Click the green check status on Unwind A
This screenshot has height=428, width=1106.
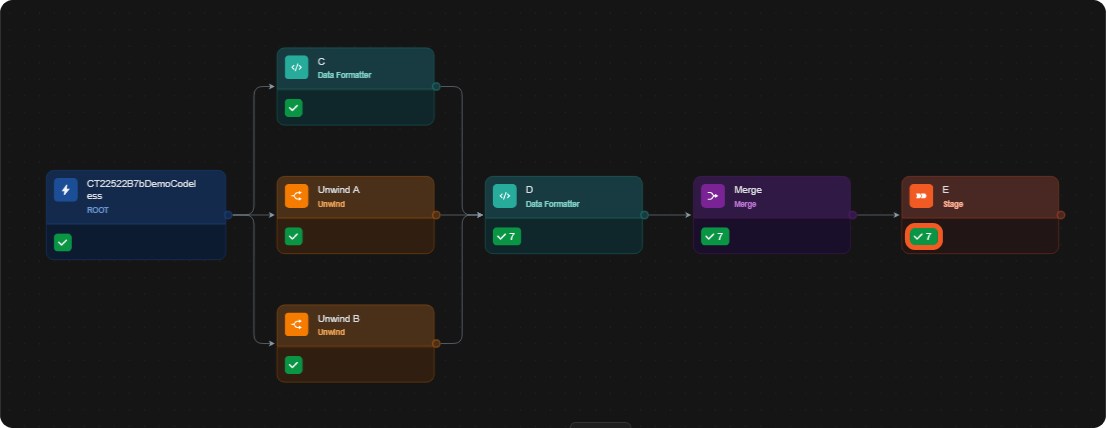(x=293, y=236)
